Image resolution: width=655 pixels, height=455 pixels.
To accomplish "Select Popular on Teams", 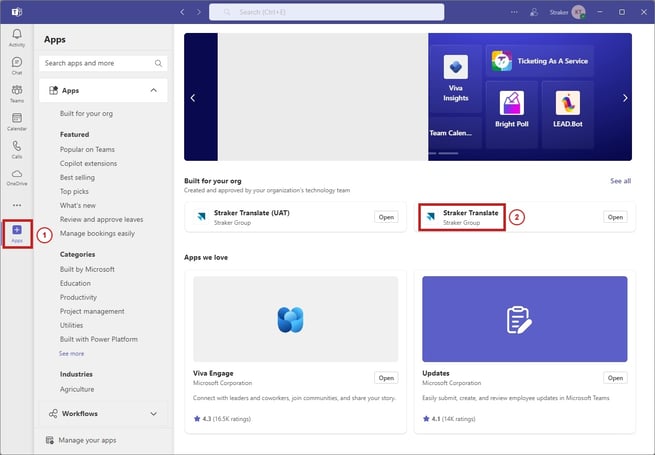I will (87, 149).
